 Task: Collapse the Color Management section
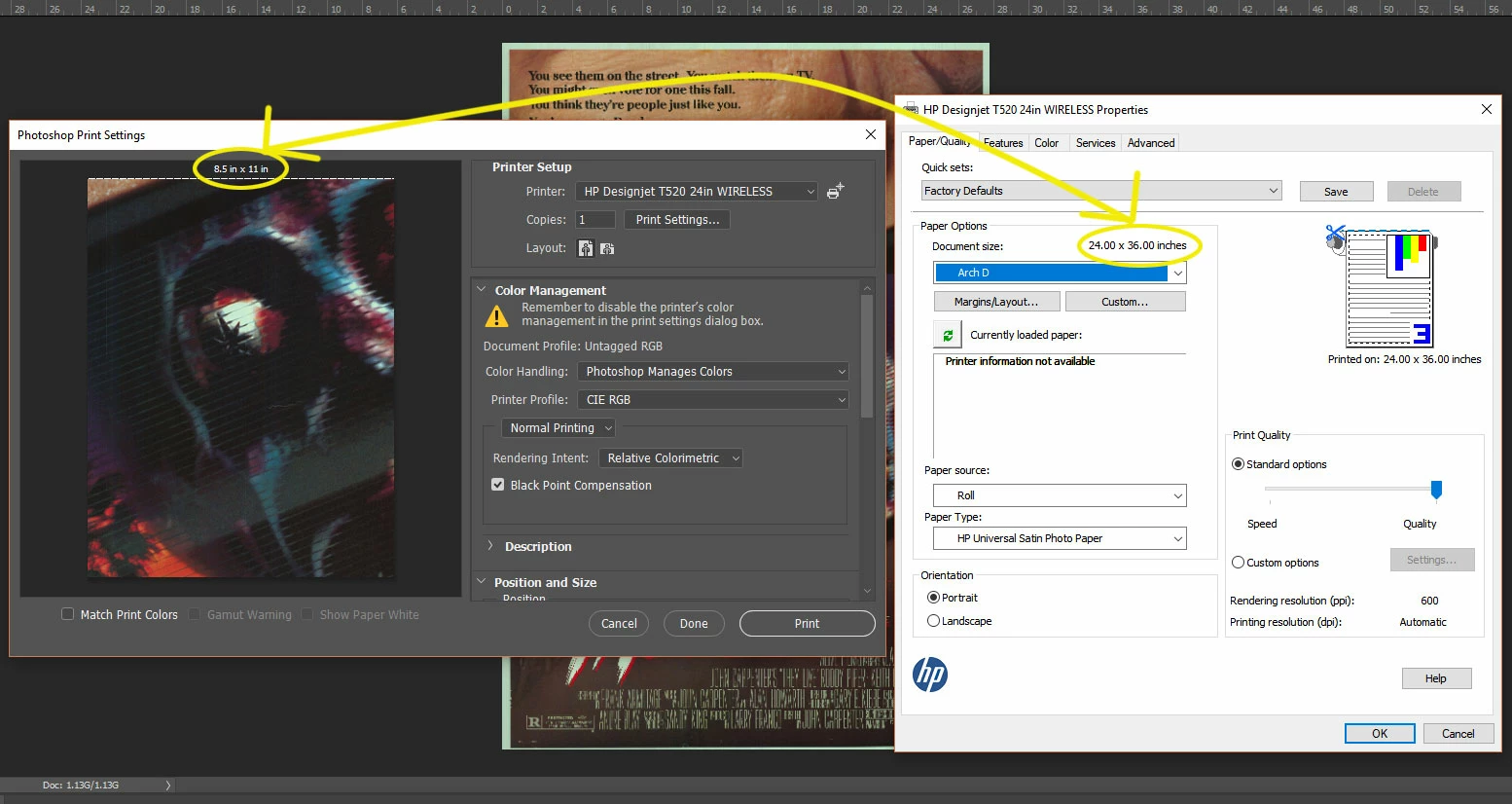[481, 290]
